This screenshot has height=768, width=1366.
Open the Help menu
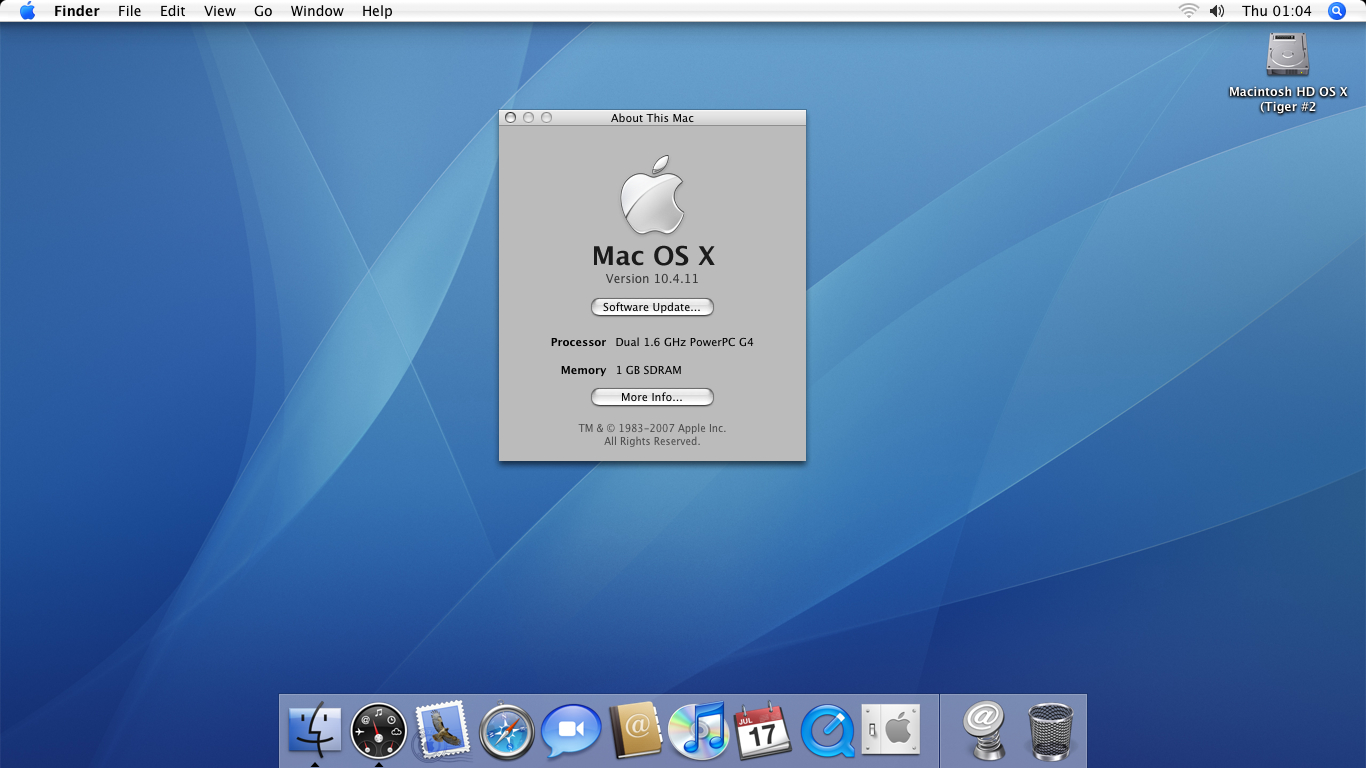click(377, 11)
